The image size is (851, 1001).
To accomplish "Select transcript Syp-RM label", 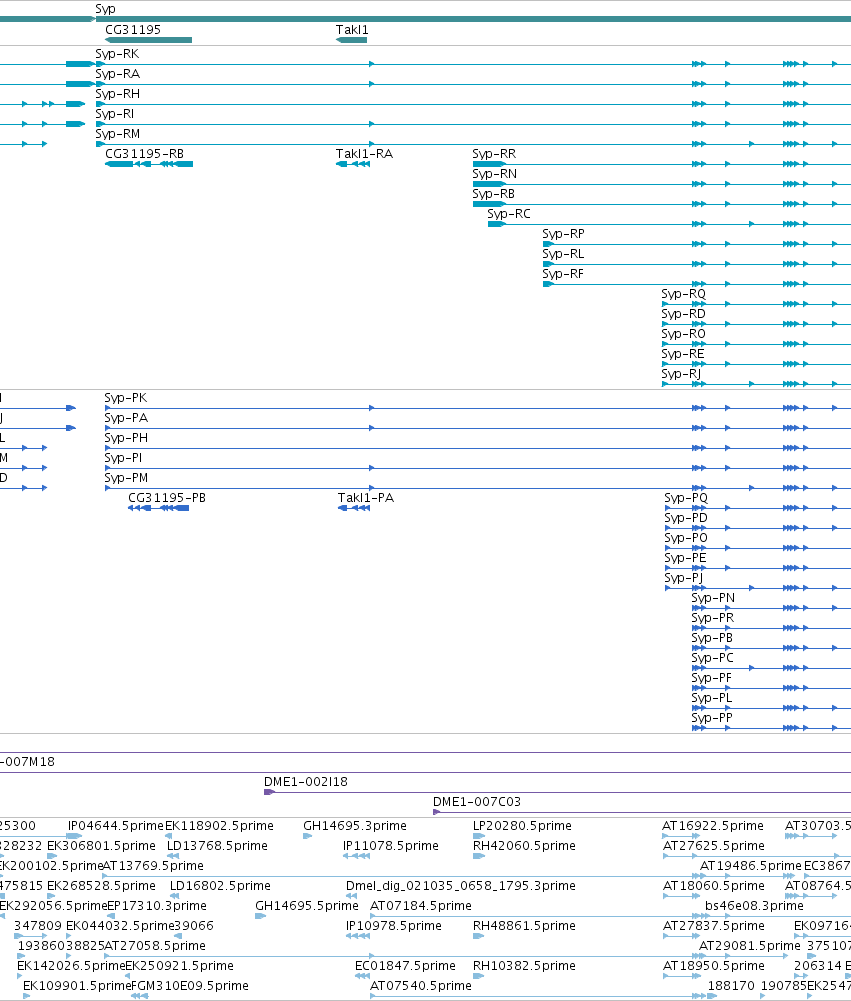I will [117, 133].
